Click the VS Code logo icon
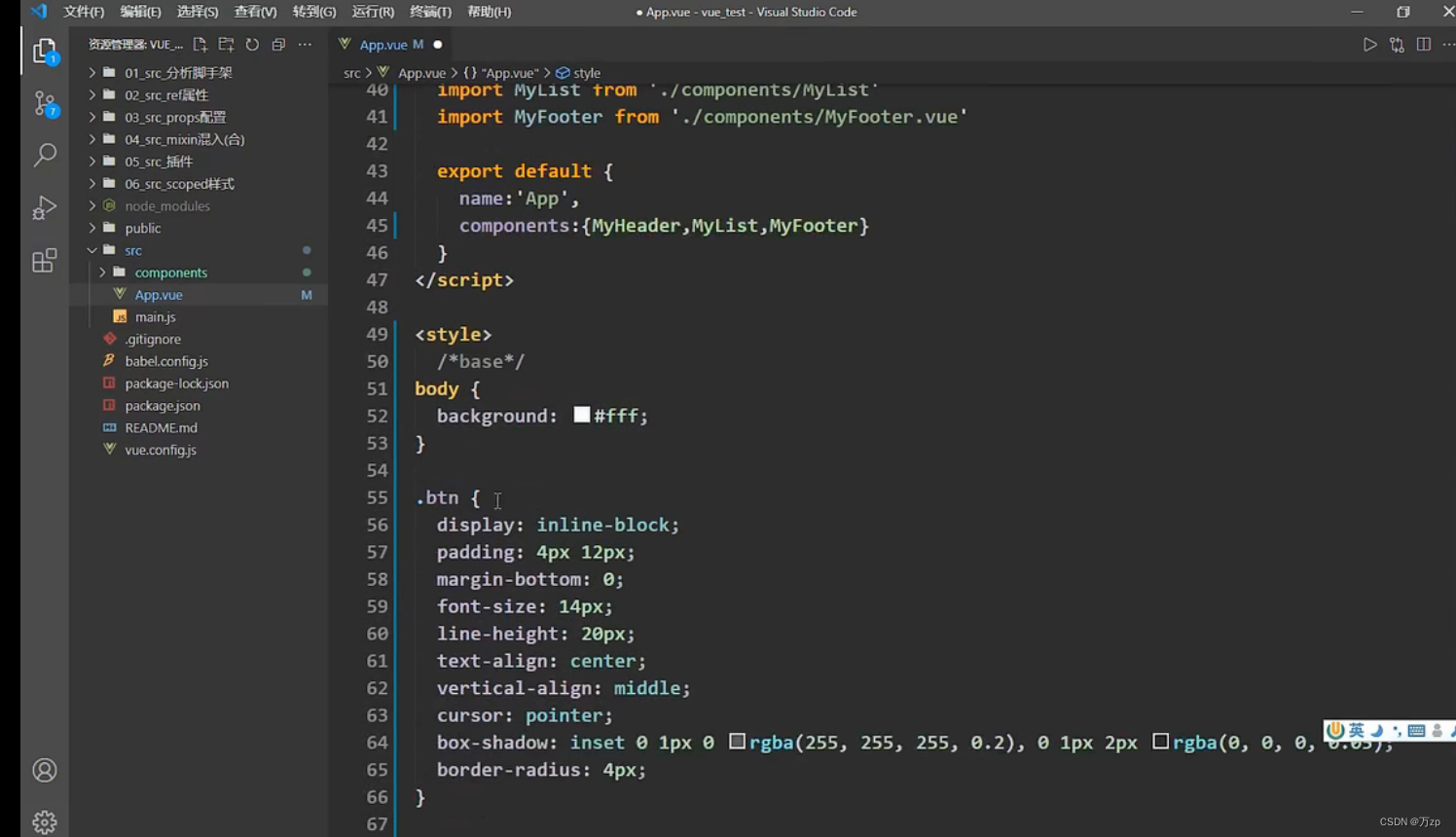This screenshot has width=1456, height=837. (x=38, y=12)
